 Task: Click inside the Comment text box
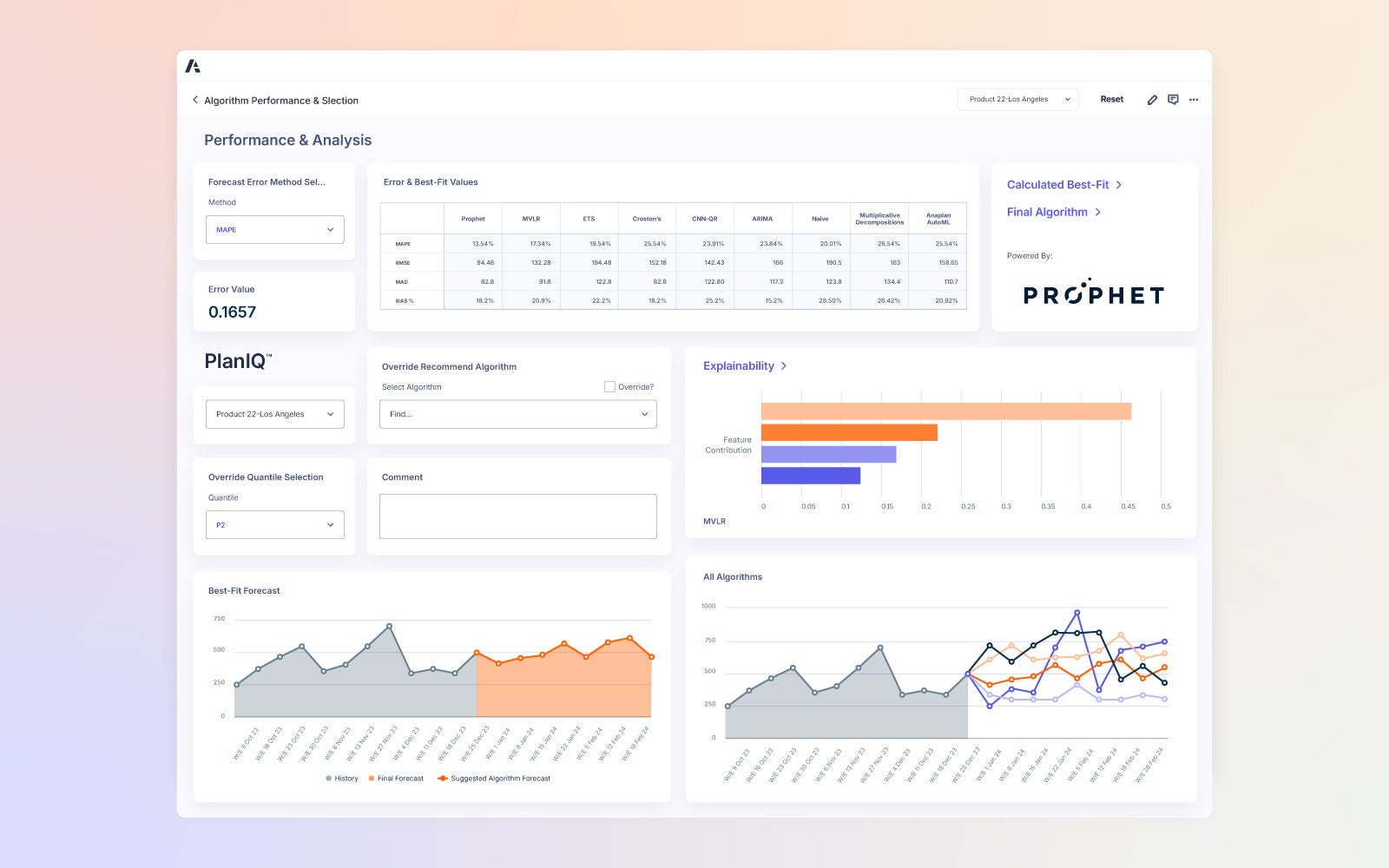tap(517, 516)
